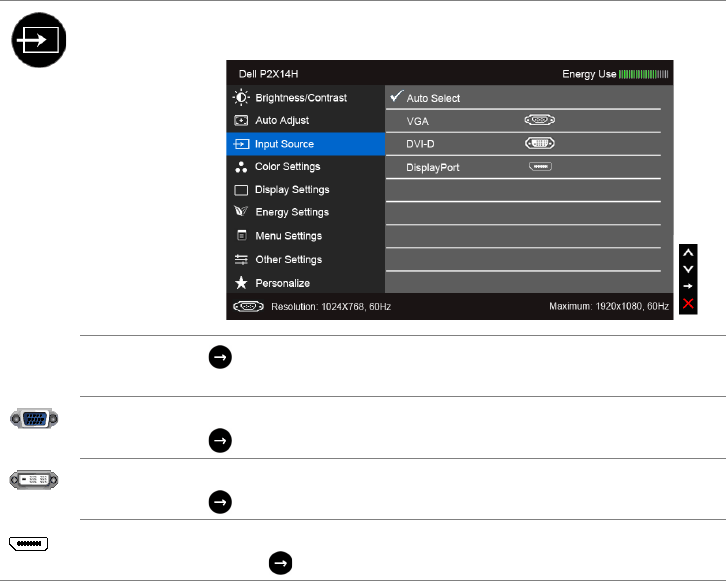The image size is (726, 581).
Task: Click the VGA icon in OSD status bar
Action: 248,306
